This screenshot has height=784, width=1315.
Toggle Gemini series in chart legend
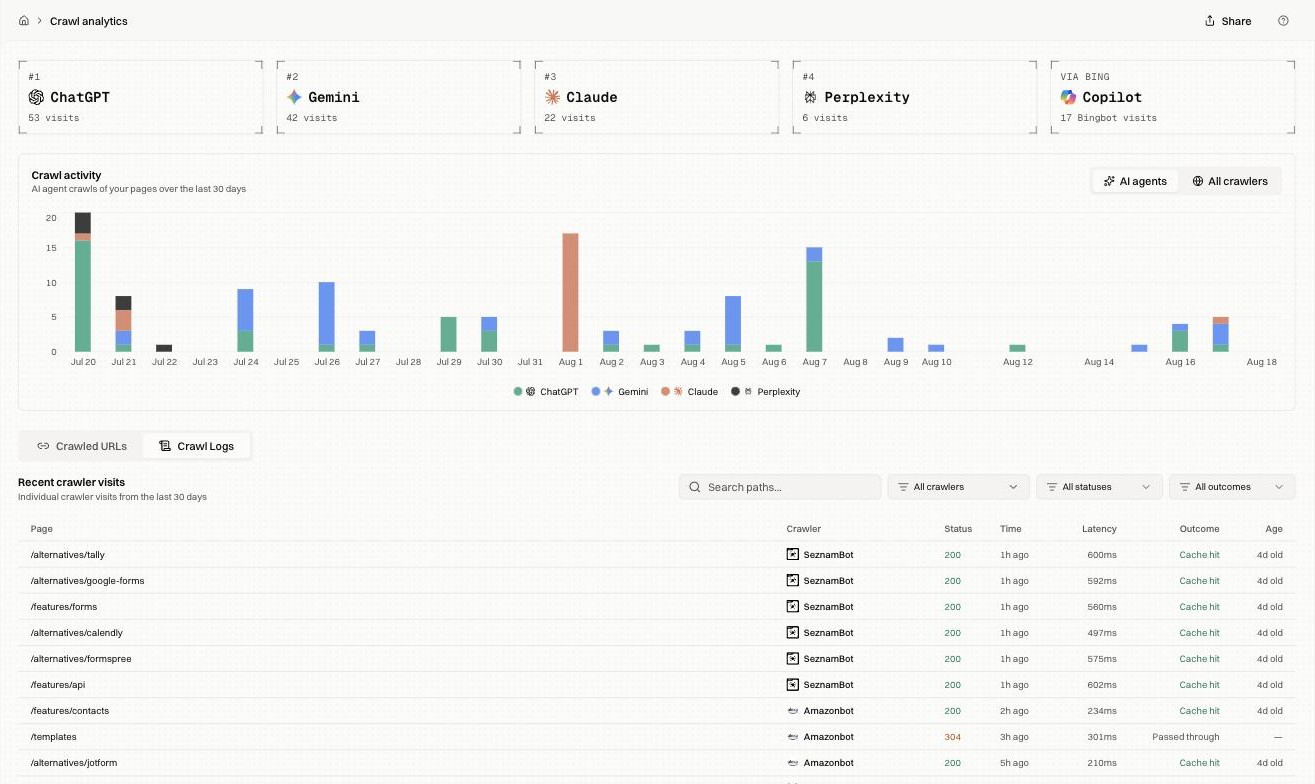coord(620,392)
